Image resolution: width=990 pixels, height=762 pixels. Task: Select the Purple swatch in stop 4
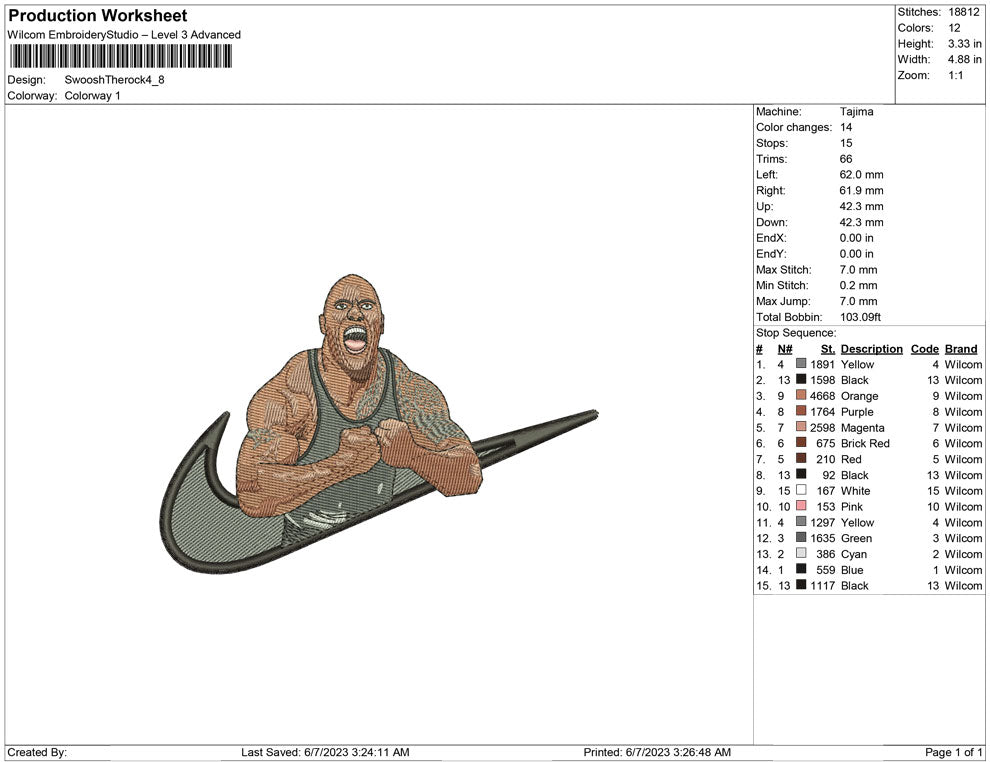[x=801, y=411]
